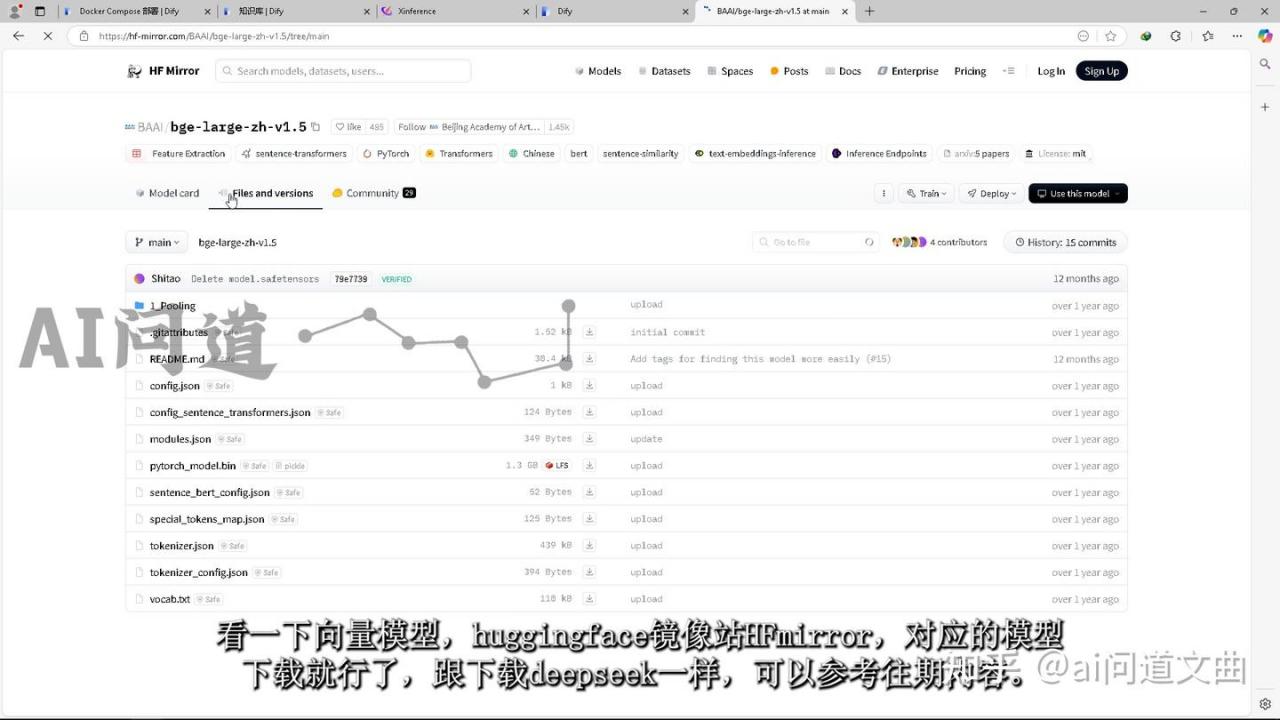Viewport: 1280px width, 720px height.
Task: Download sentence_bert_config.json via its icon
Action: click(x=589, y=492)
